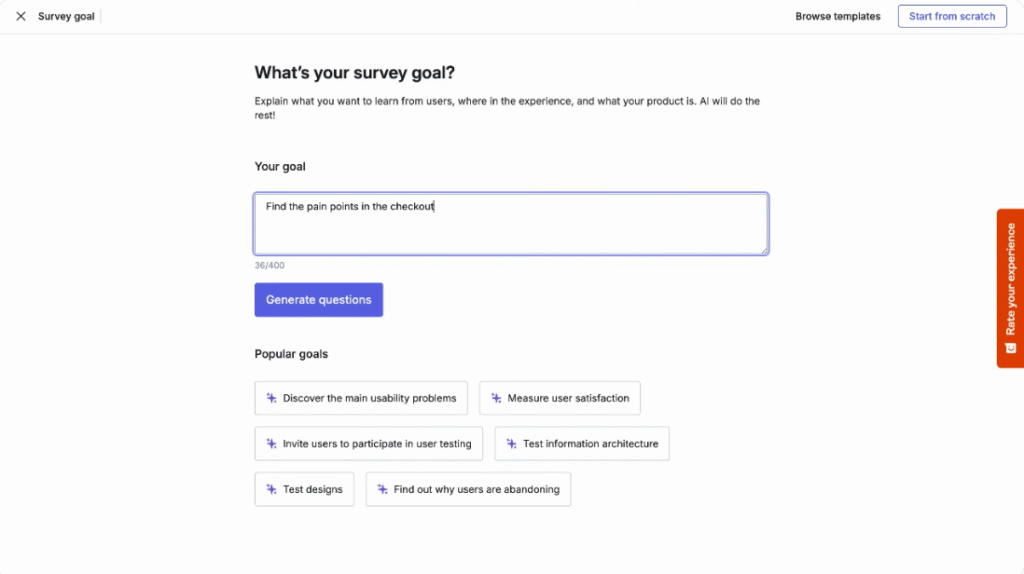Screen dimensions: 1024x574
Task: Pick Find out why users are abandoning
Action: pos(476,490)
